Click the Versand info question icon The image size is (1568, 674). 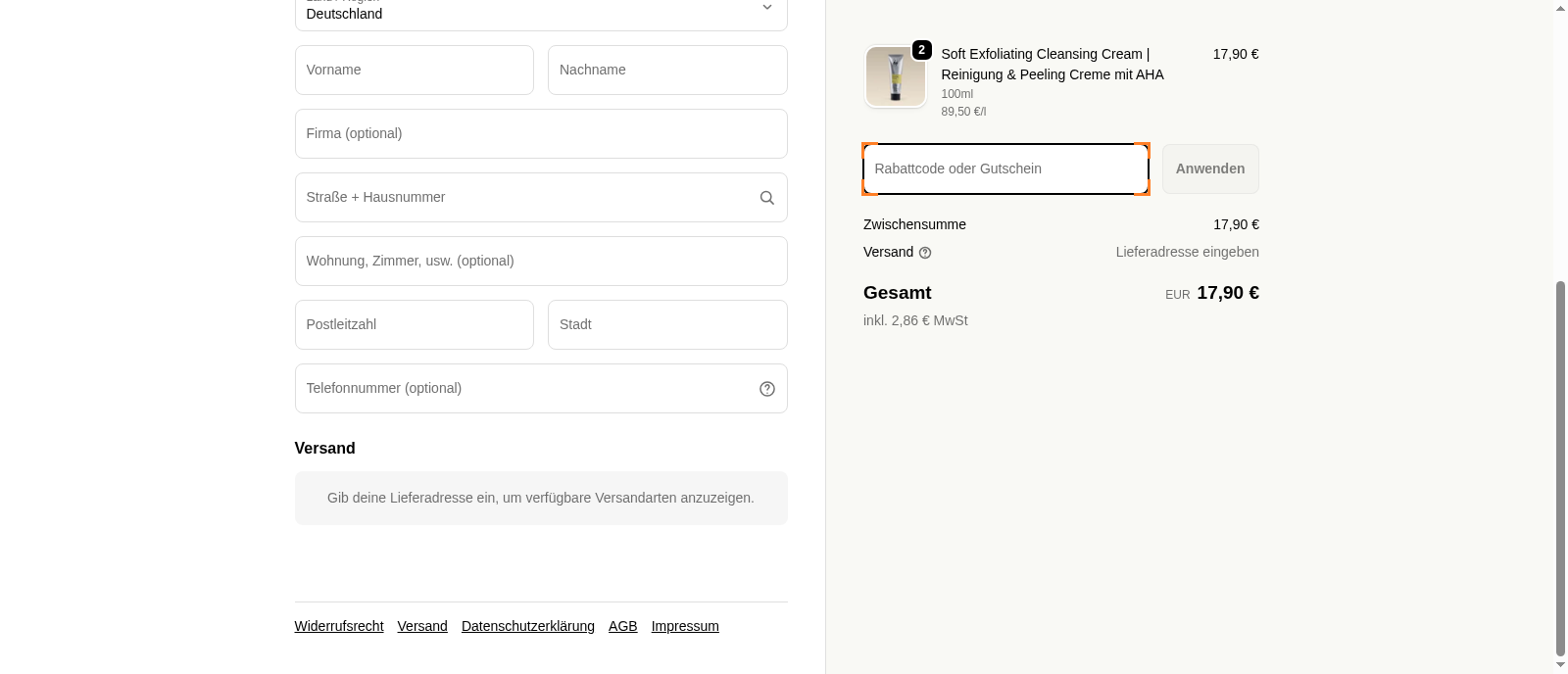(925, 253)
